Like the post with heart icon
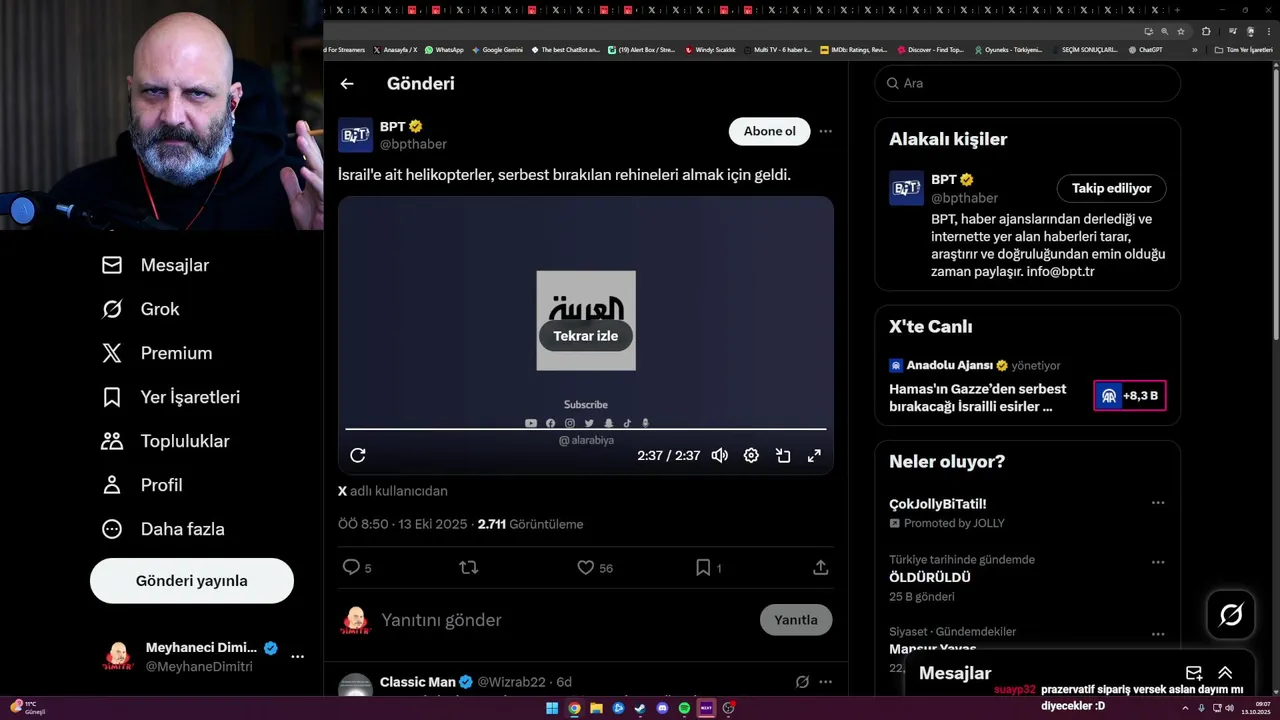Screen dimensions: 1280x720 (x=586, y=567)
